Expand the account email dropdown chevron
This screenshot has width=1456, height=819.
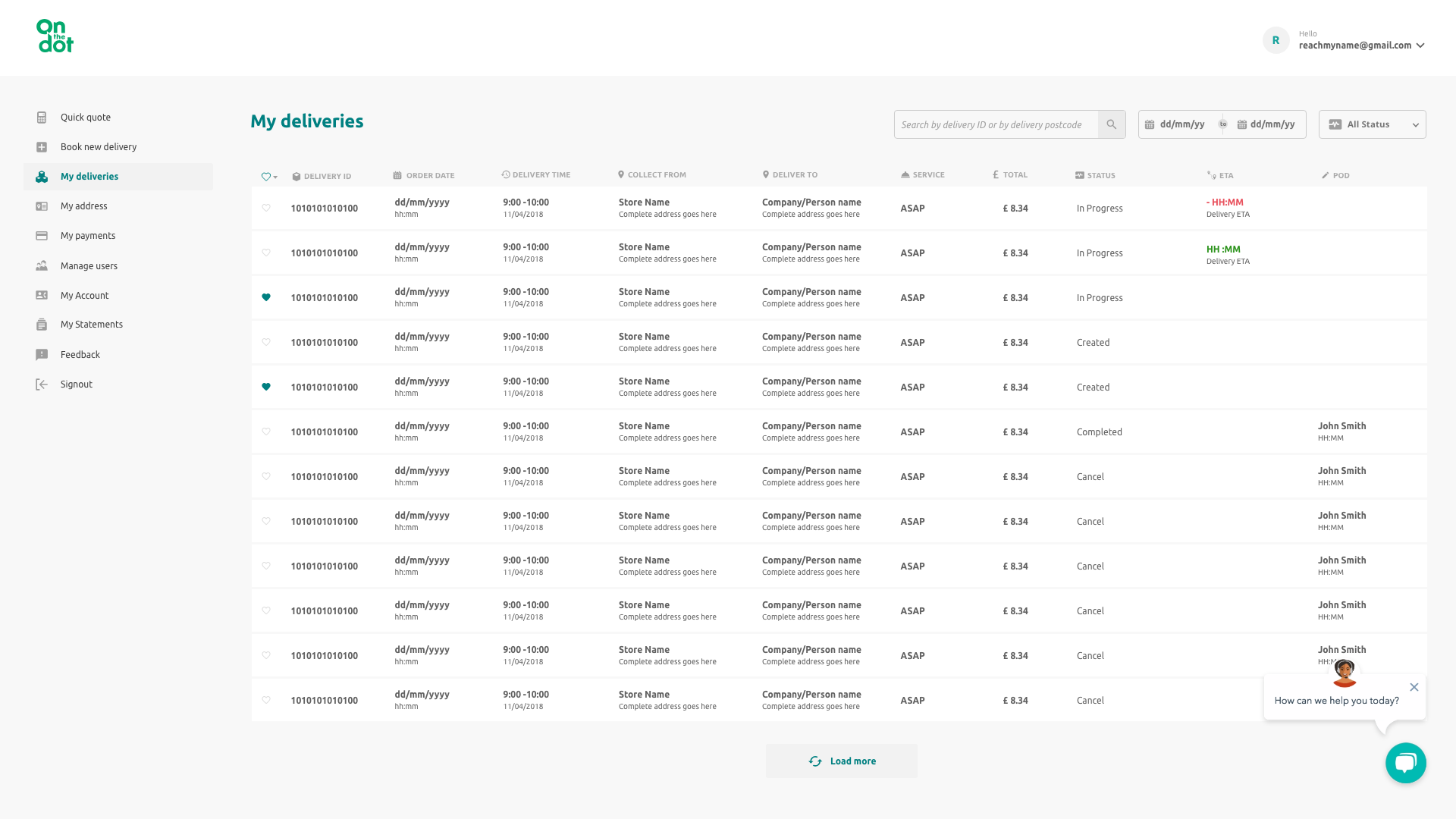tap(1420, 45)
